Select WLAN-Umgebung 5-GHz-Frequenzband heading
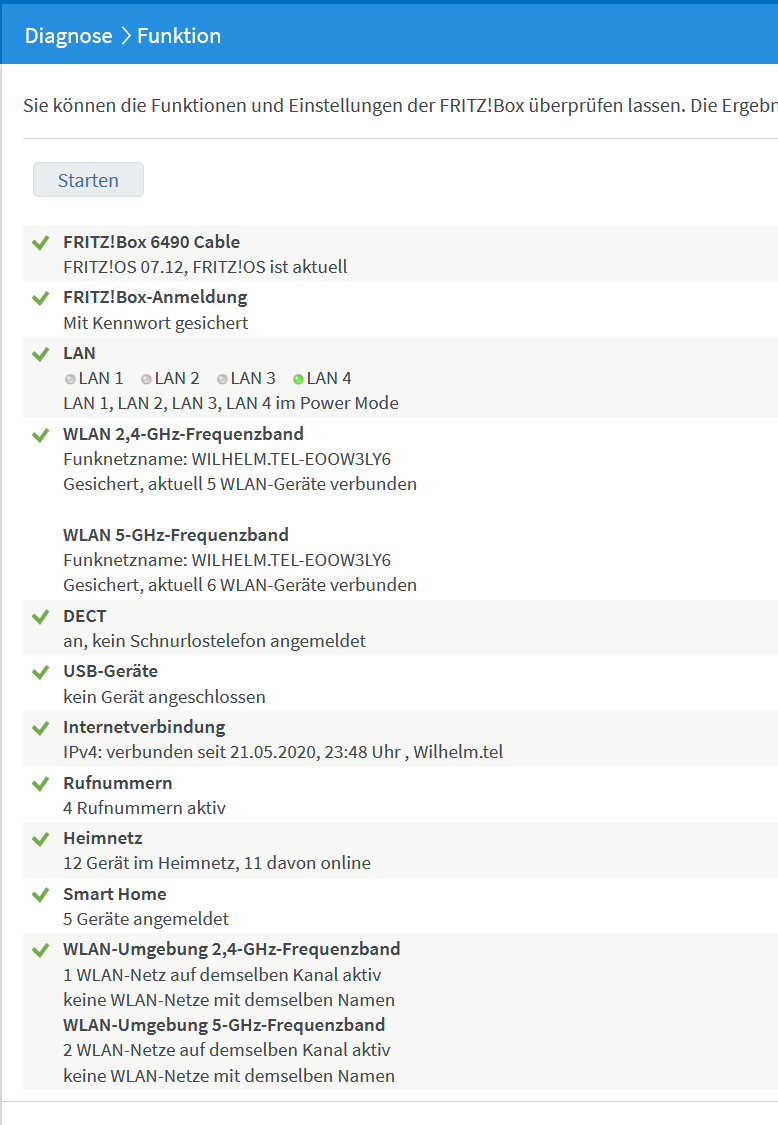 pyautogui.click(x=224, y=1025)
